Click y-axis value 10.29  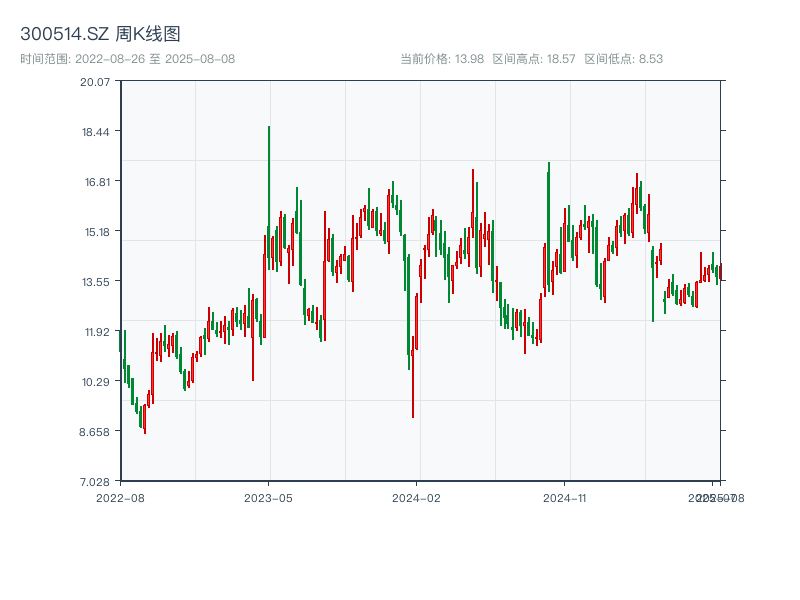(96, 382)
